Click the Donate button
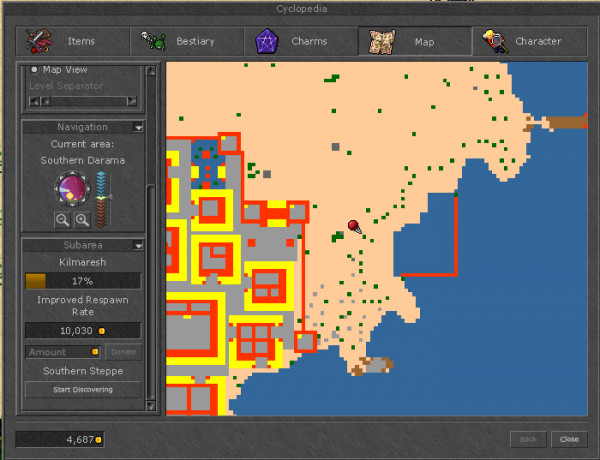The width and height of the screenshot is (600, 460). (x=123, y=352)
